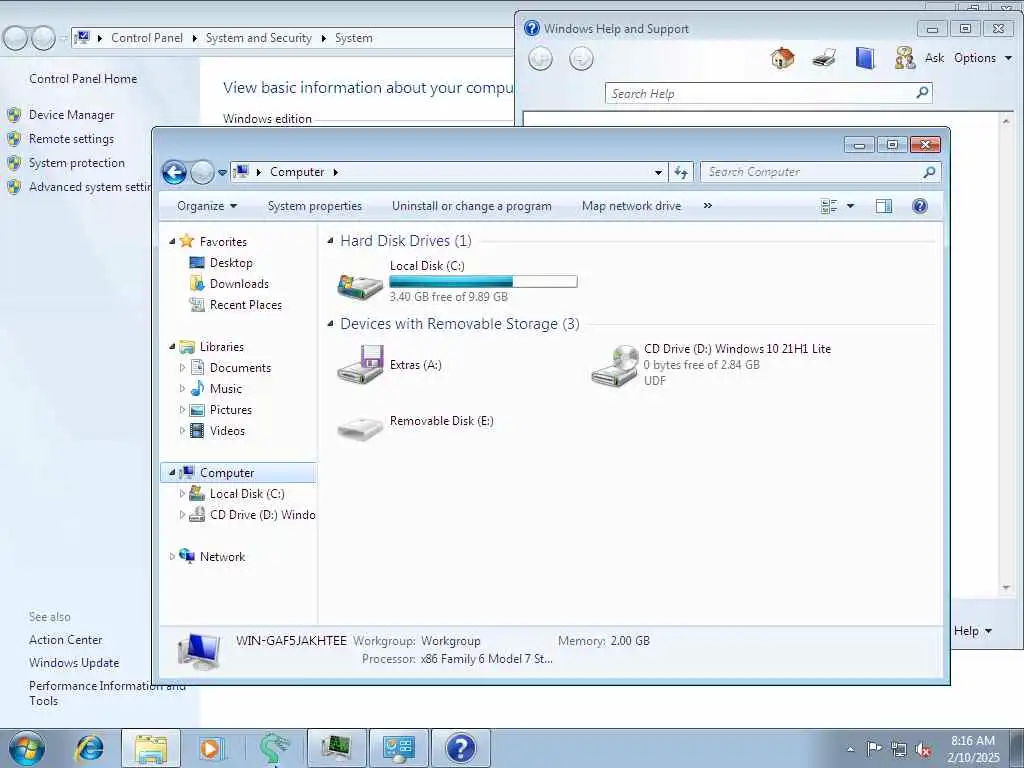Click the refresh button next to address bar
Screen dimensions: 1024x768
click(681, 172)
